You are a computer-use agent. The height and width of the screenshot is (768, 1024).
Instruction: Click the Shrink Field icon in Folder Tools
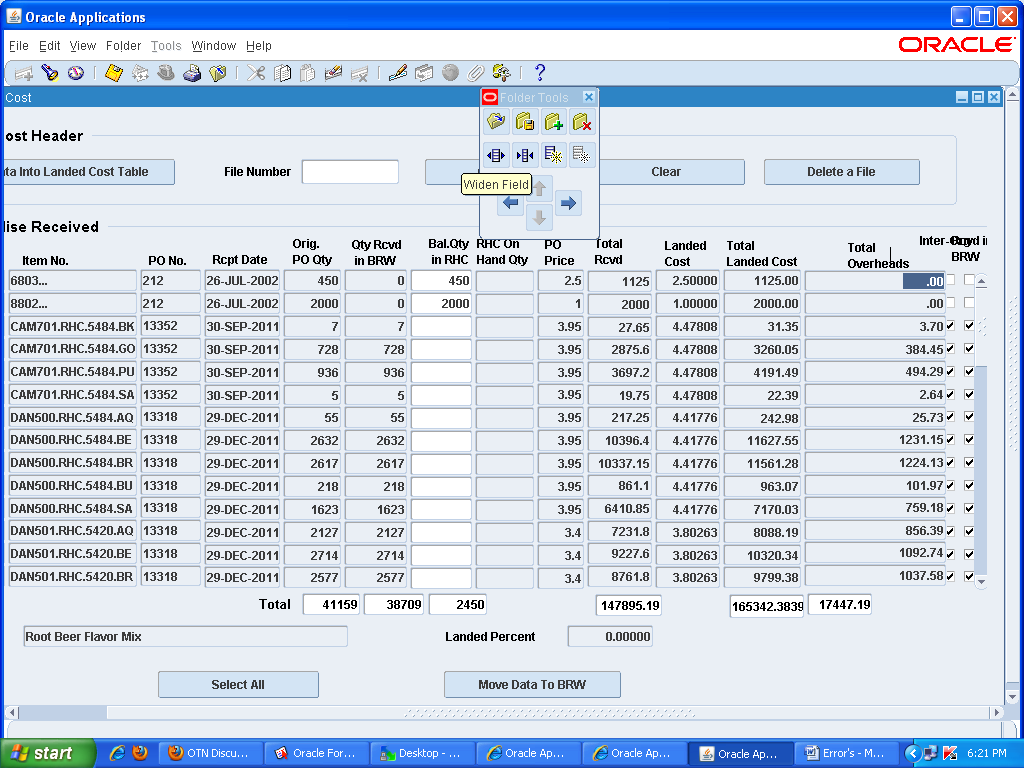tap(525, 155)
